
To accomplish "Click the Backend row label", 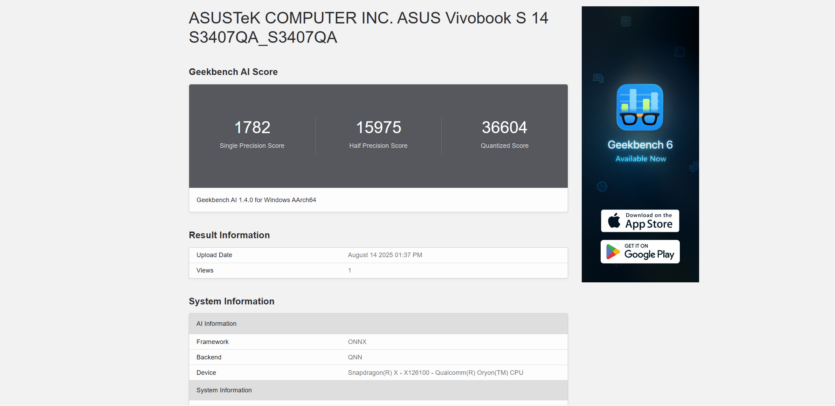I will coord(209,358).
